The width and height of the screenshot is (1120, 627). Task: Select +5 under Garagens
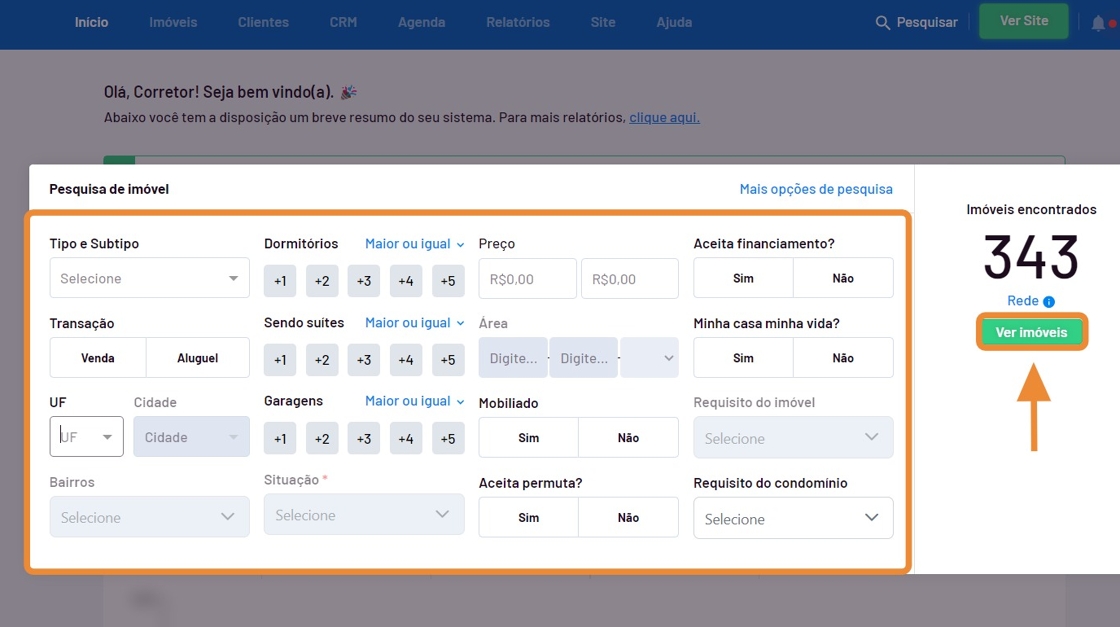tap(448, 438)
